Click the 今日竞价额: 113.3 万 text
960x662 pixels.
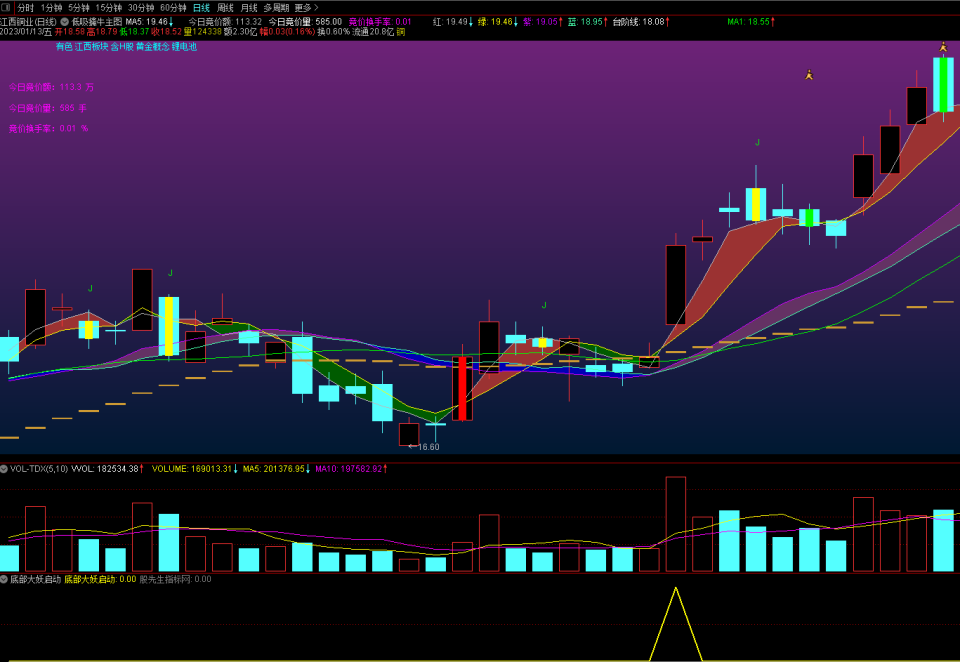point(51,88)
